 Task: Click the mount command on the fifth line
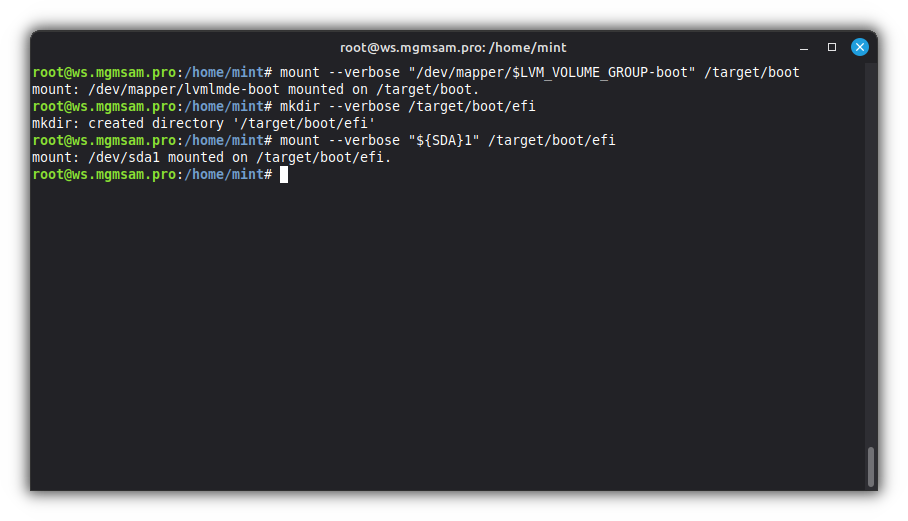click(300, 140)
